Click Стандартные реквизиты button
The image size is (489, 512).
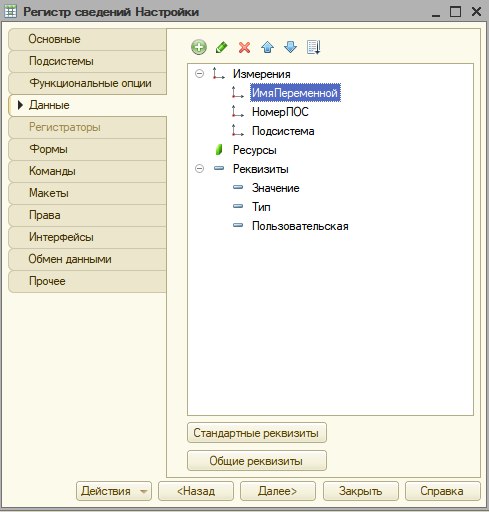[257, 433]
